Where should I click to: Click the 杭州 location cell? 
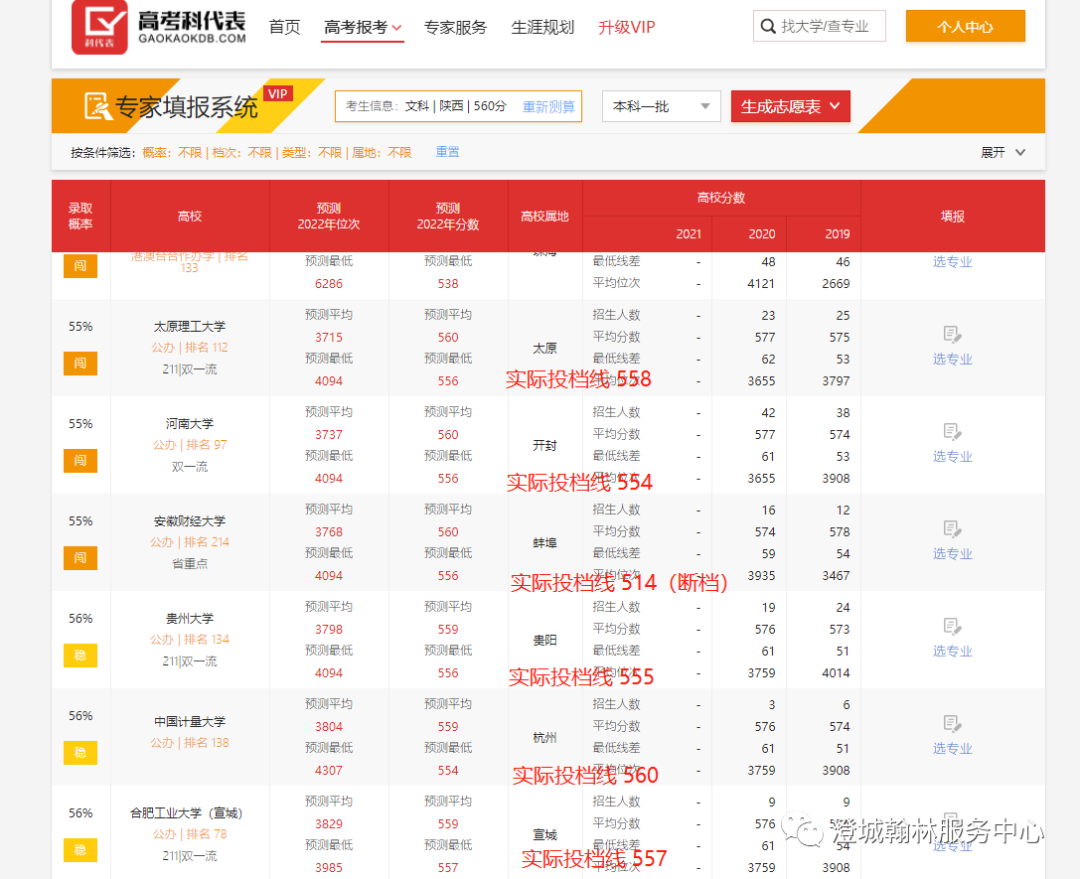[544, 737]
